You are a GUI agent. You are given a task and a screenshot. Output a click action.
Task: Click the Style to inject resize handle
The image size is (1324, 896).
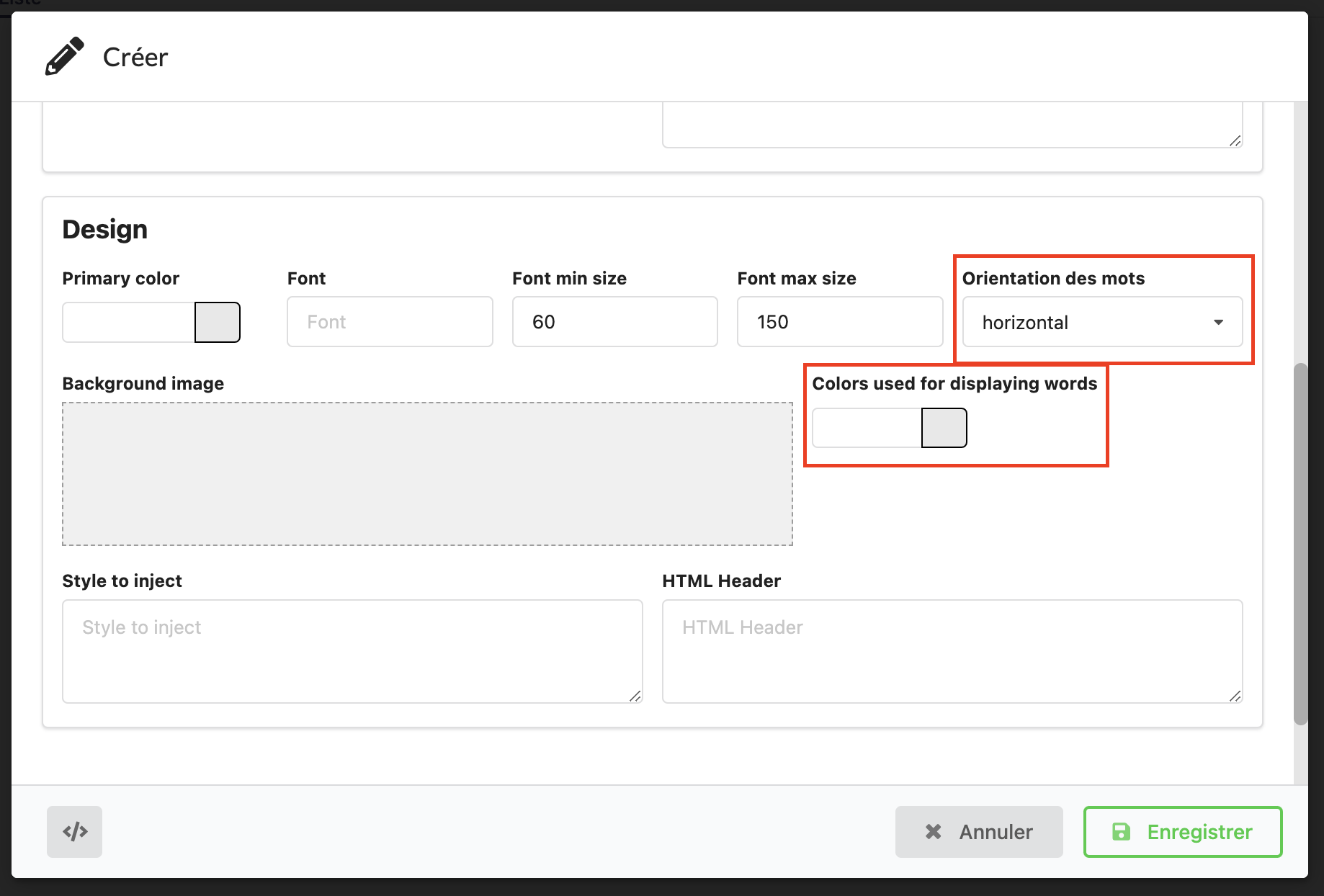point(635,696)
